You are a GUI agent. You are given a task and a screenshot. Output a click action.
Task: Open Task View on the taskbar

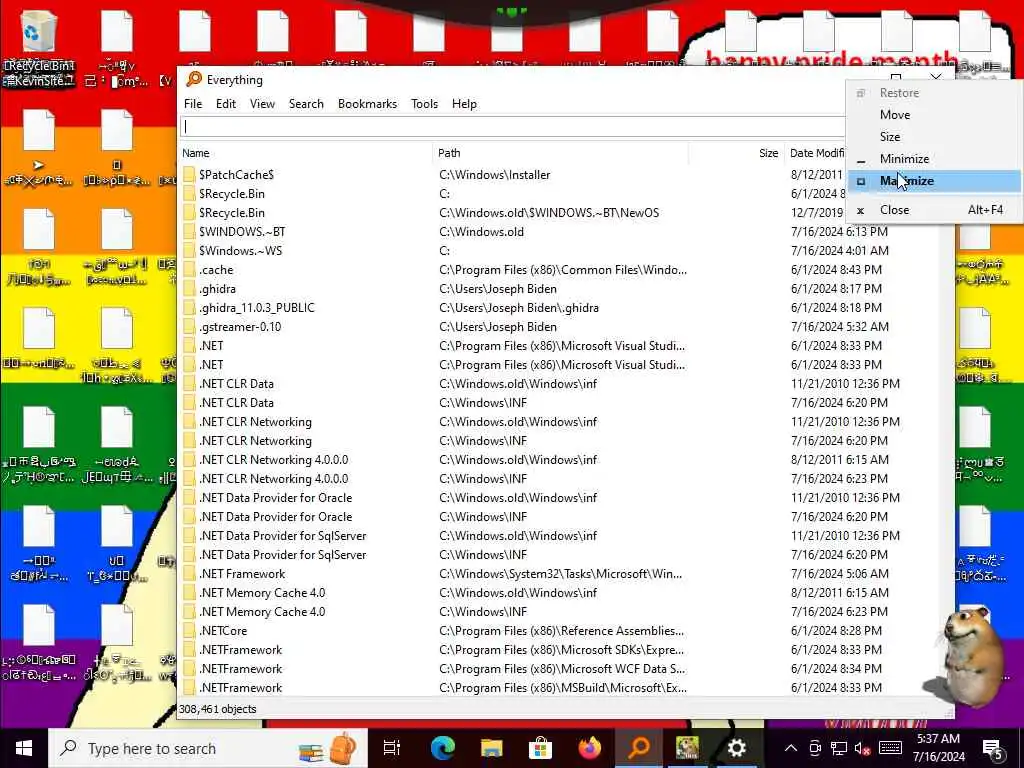(x=392, y=748)
